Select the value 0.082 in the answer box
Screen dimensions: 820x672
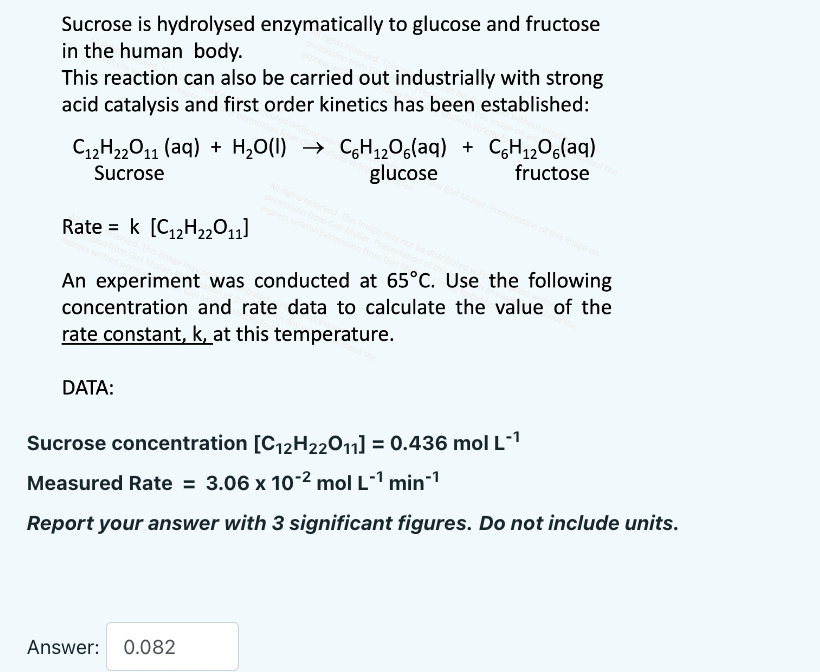(149, 647)
